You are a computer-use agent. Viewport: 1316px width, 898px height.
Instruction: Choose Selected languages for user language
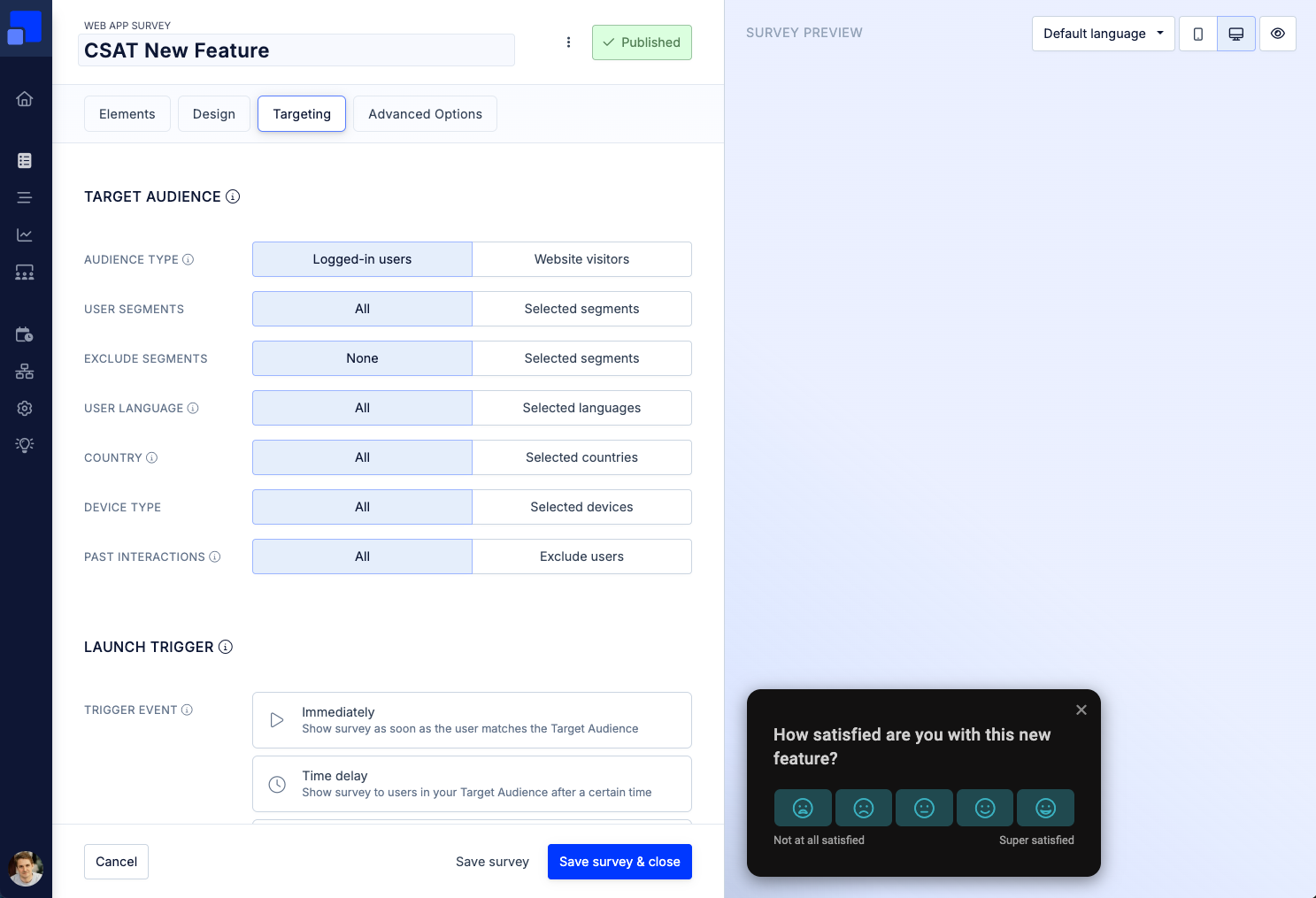click(x=581, y=408)
